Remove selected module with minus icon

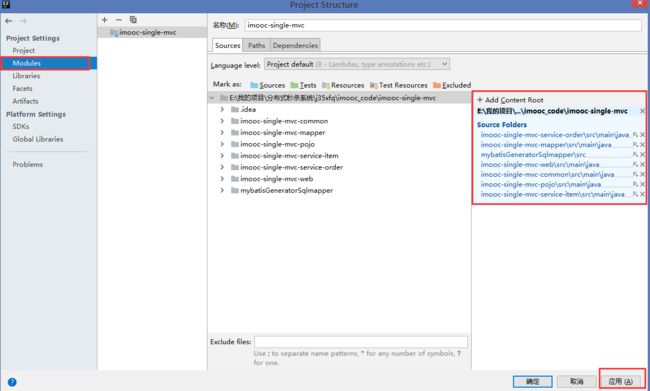[119, 19]
